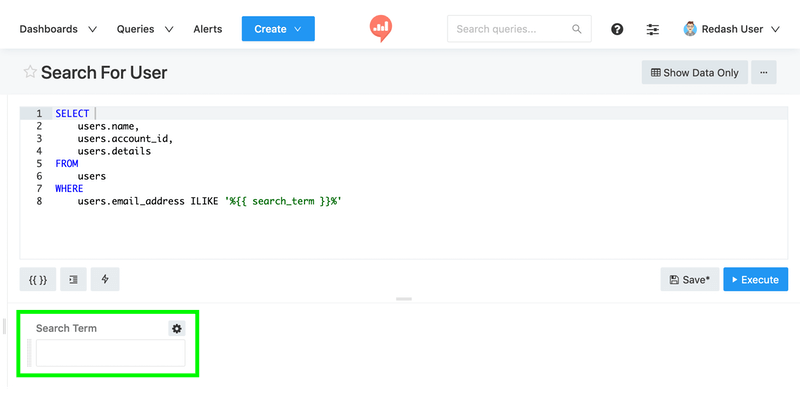This screenshot has height=400, width=800.
Task: Click into the Search Term input field
Action: click(110, 353)
